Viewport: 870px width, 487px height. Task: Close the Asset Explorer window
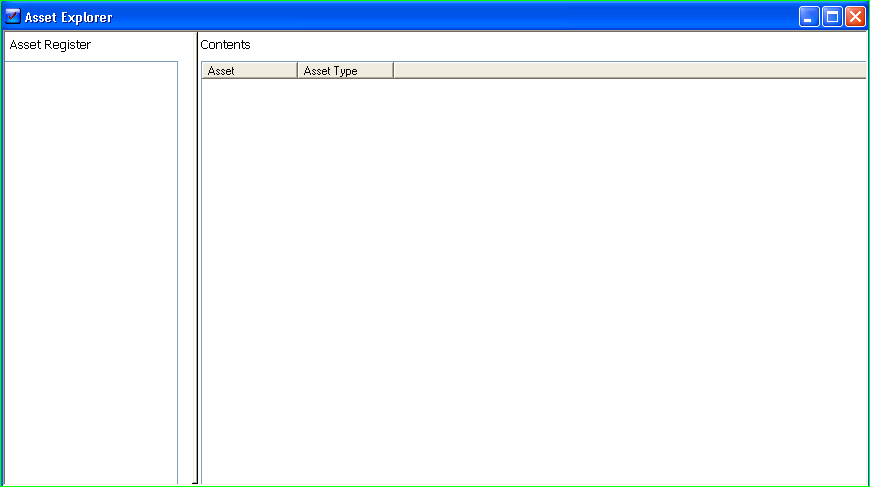(x=856, y=17)
